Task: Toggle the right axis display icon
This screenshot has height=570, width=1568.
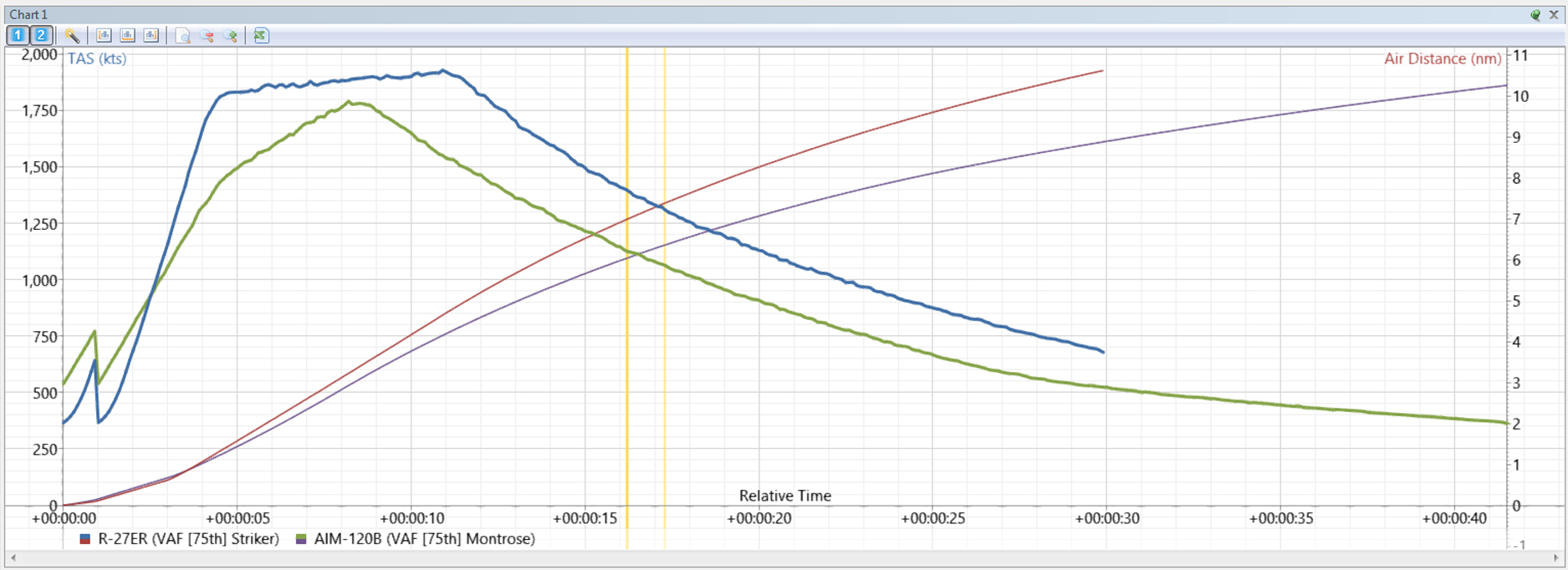Action: pos(151,35)
